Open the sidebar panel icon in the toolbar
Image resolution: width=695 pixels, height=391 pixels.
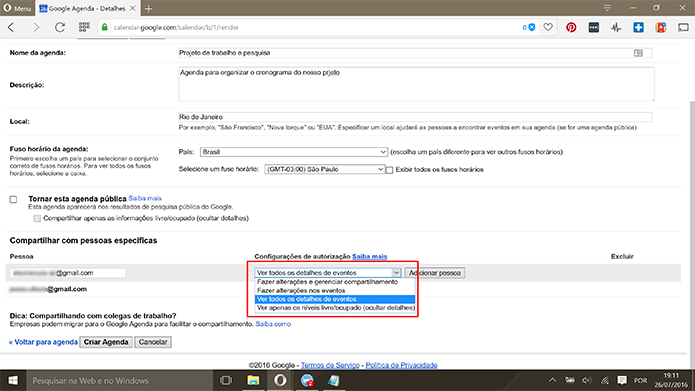(683, 27)
